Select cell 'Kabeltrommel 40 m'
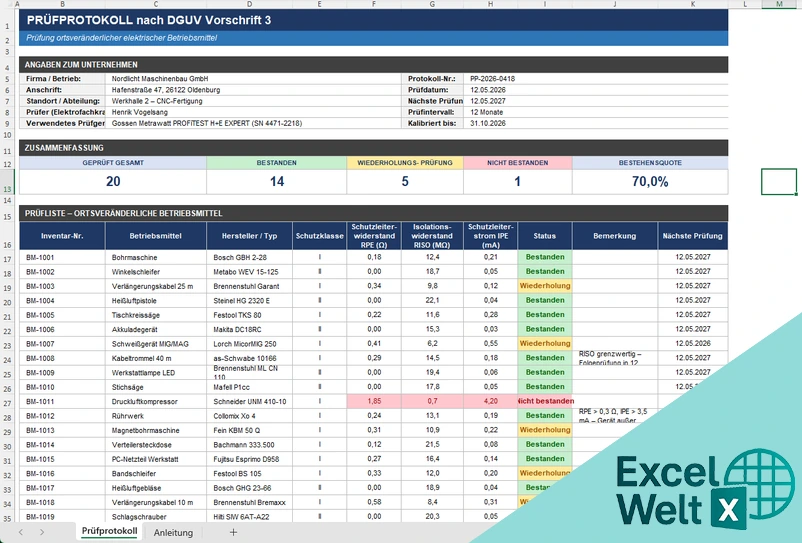802x543 pixels. coord(156,358)
